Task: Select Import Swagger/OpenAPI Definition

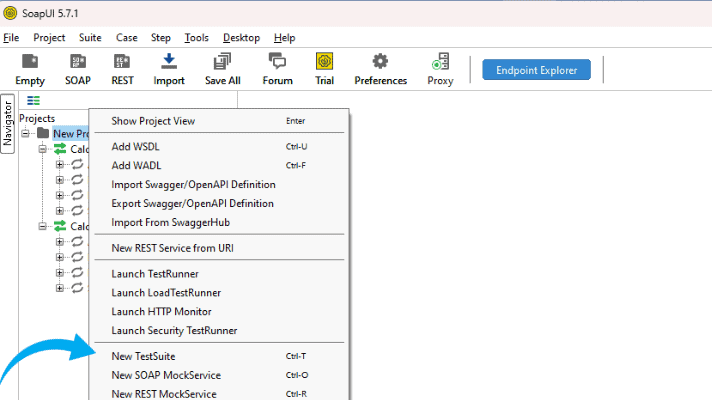Action: (x=219, y=185)
